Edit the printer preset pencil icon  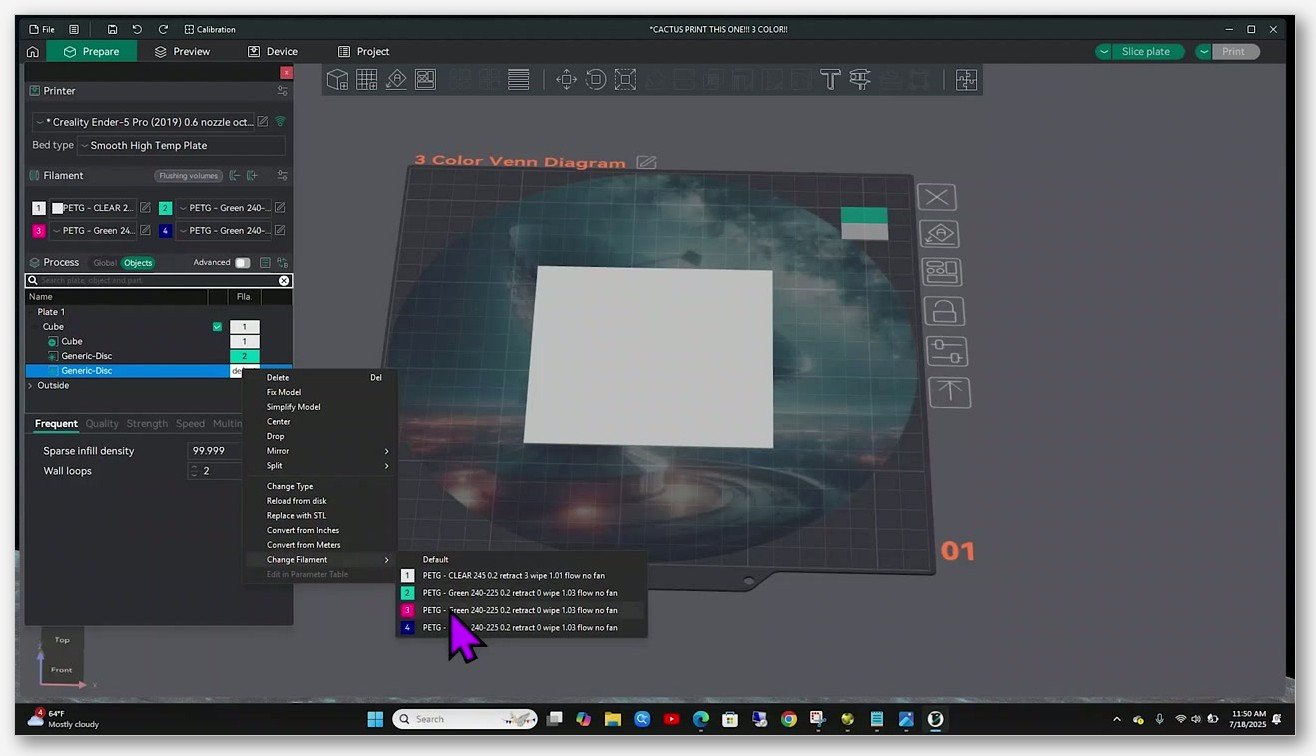click(263, 121)
